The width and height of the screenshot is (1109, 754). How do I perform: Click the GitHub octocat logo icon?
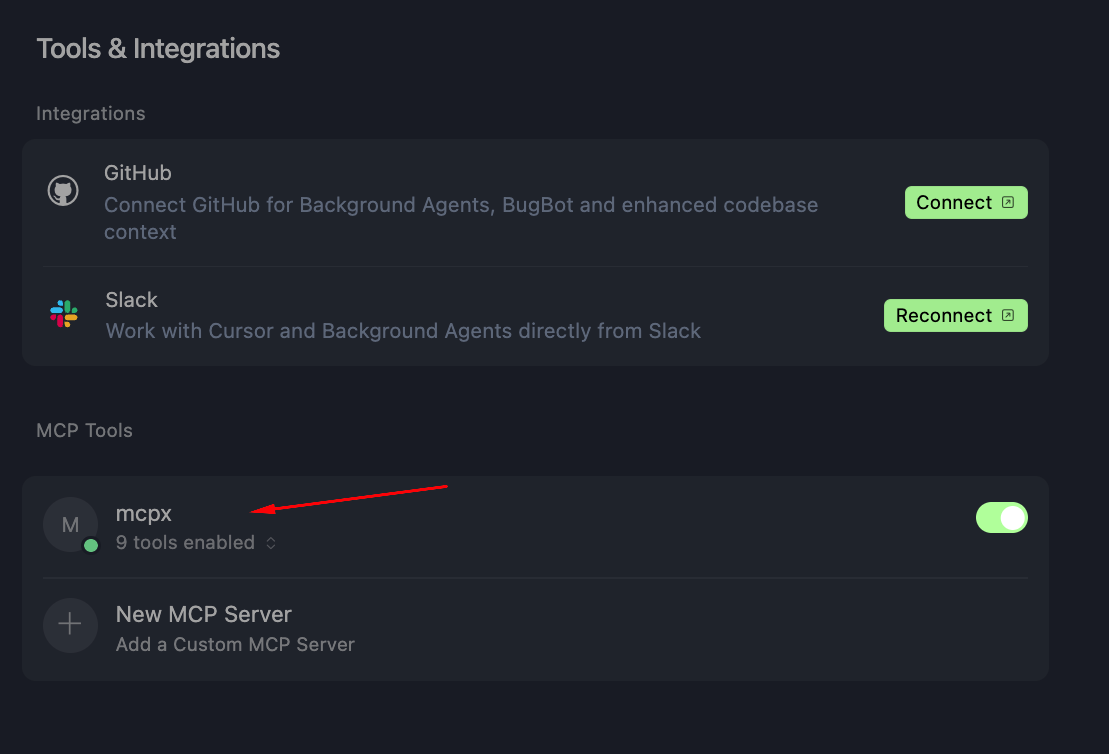click(x=63, y=190)
